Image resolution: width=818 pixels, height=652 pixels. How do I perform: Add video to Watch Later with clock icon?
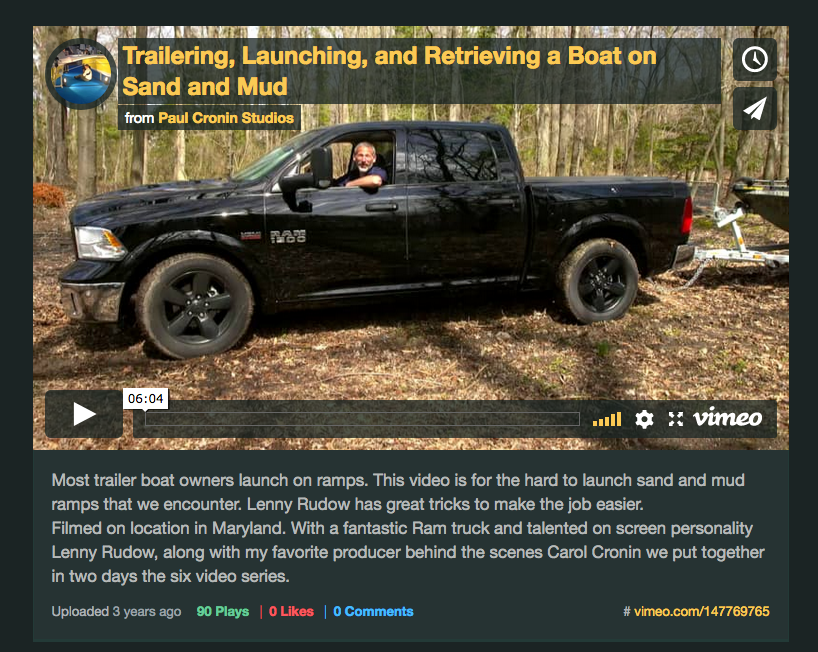[754, 59]
